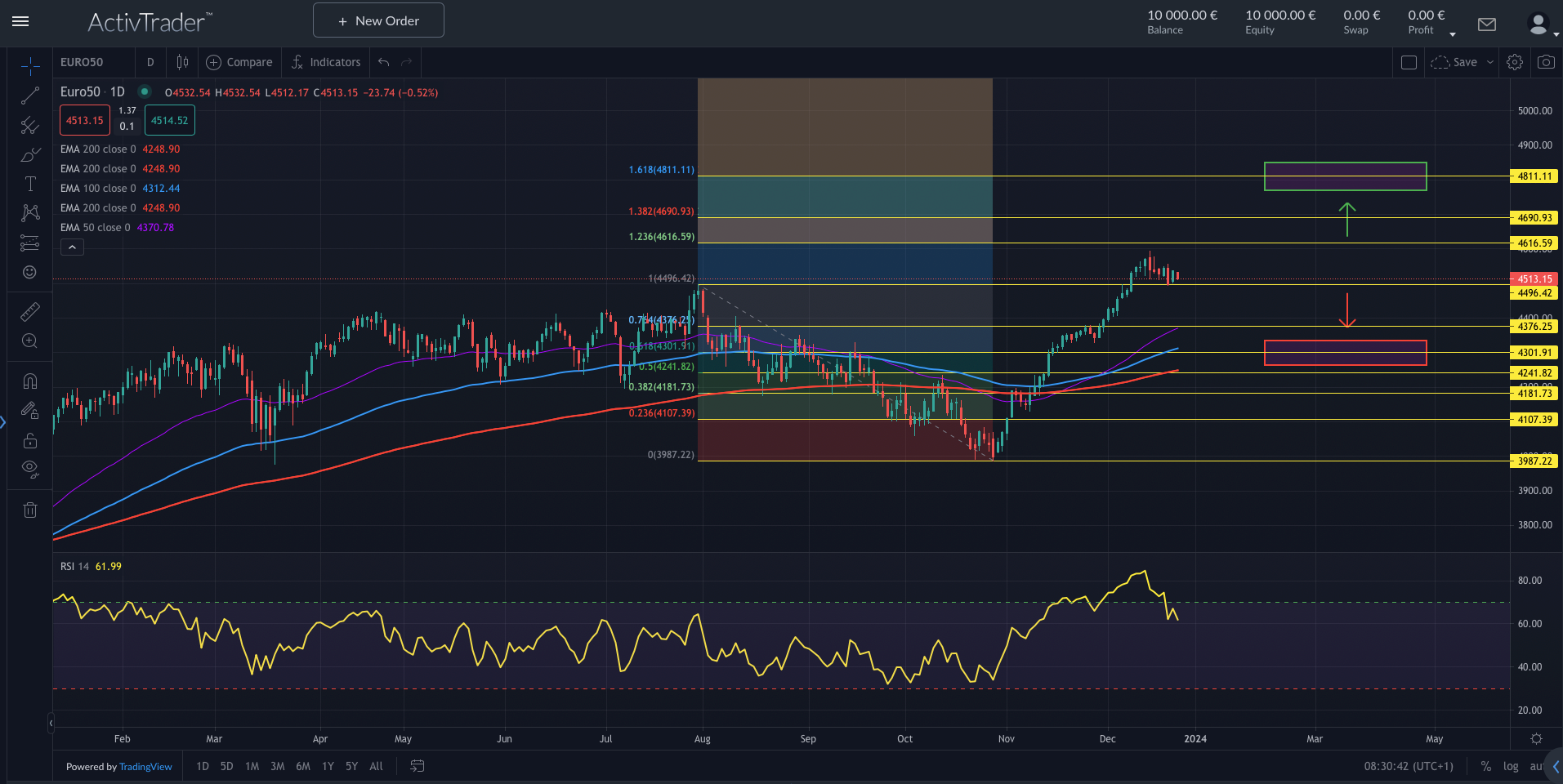This screenshot has height=784, width=1563.
Task: Collapse the indicator legend panel
Action: (72, 247)
